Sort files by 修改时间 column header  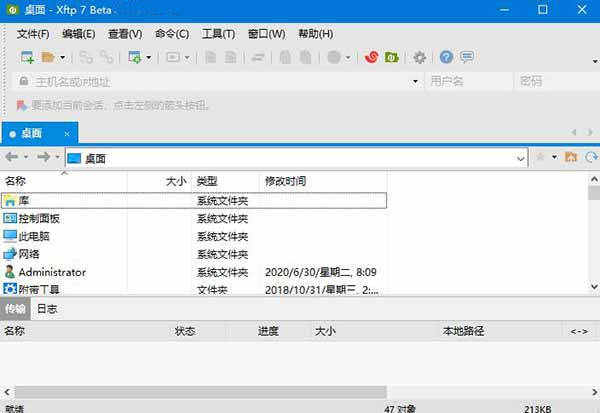point(285,181)
